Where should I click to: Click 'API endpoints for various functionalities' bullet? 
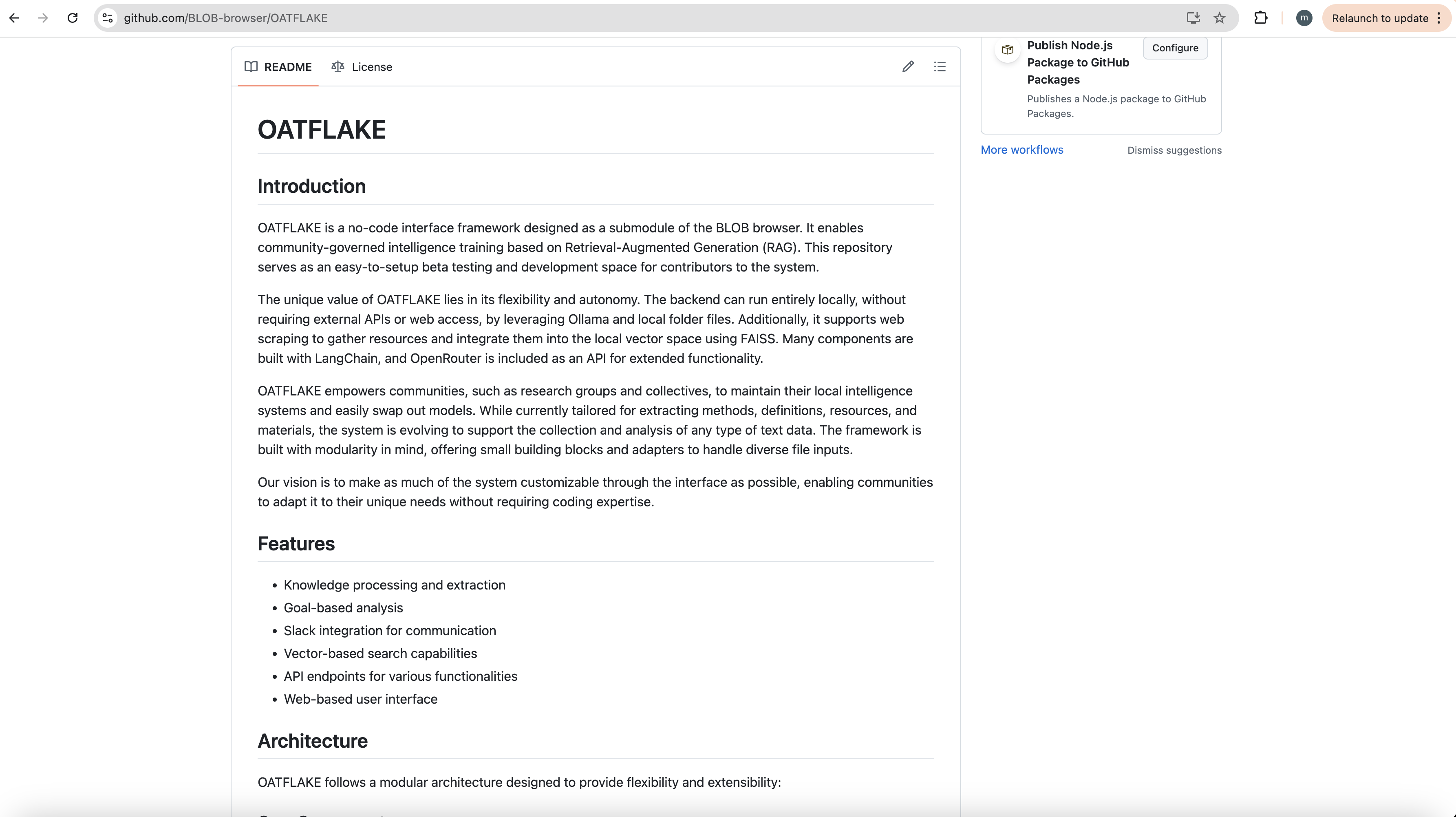click(x=400, y=676)
